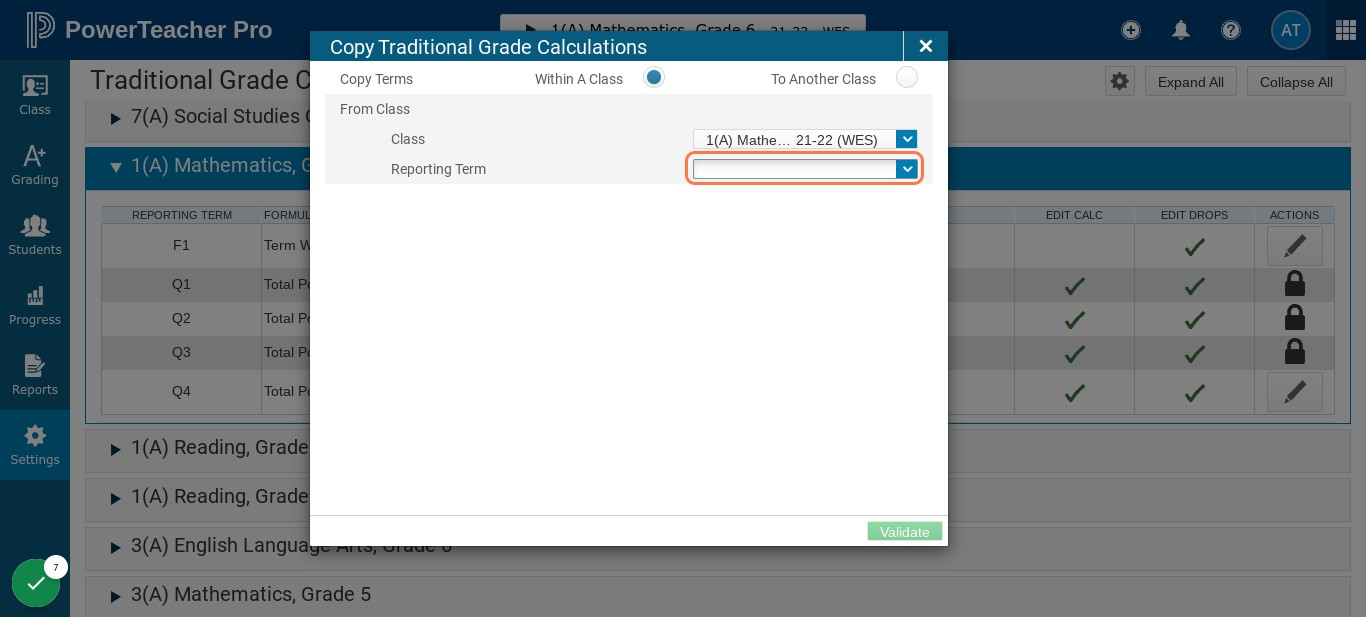Select the To Another Class radio button

click(907, 77)
